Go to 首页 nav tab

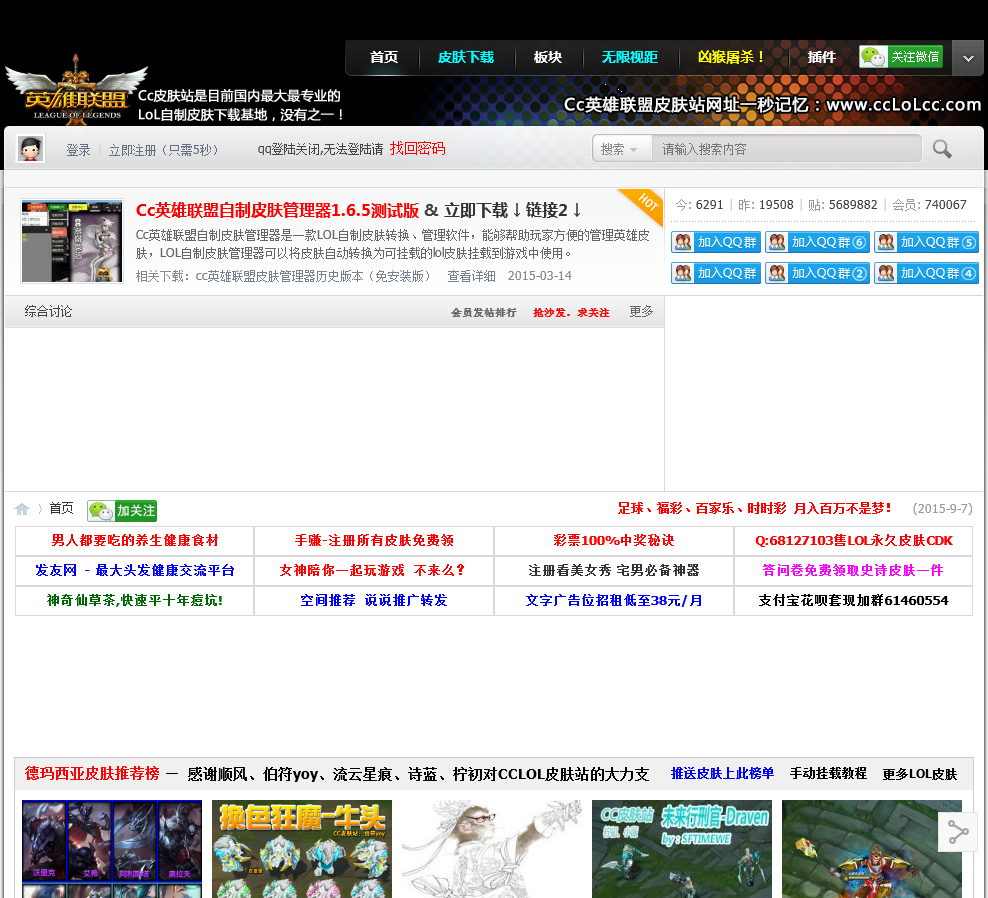click(x=384, y=57)
